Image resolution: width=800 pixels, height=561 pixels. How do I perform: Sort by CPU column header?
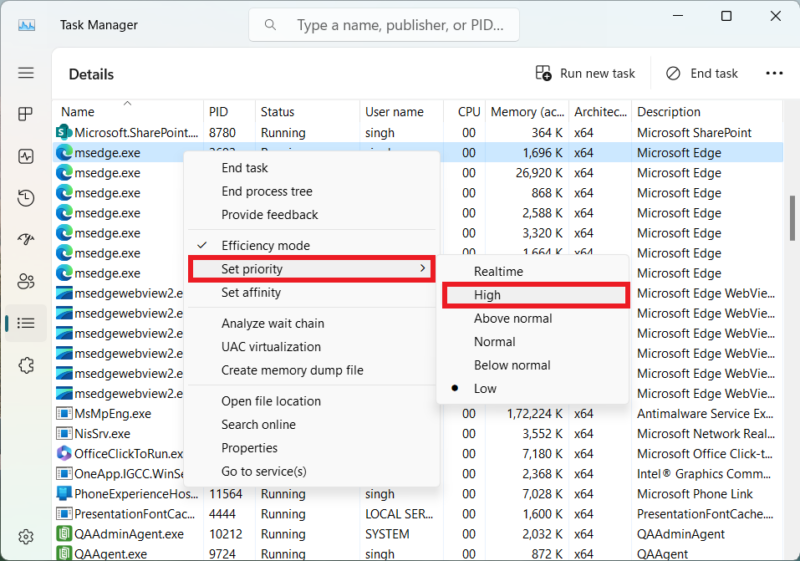(x=465, y=111)
